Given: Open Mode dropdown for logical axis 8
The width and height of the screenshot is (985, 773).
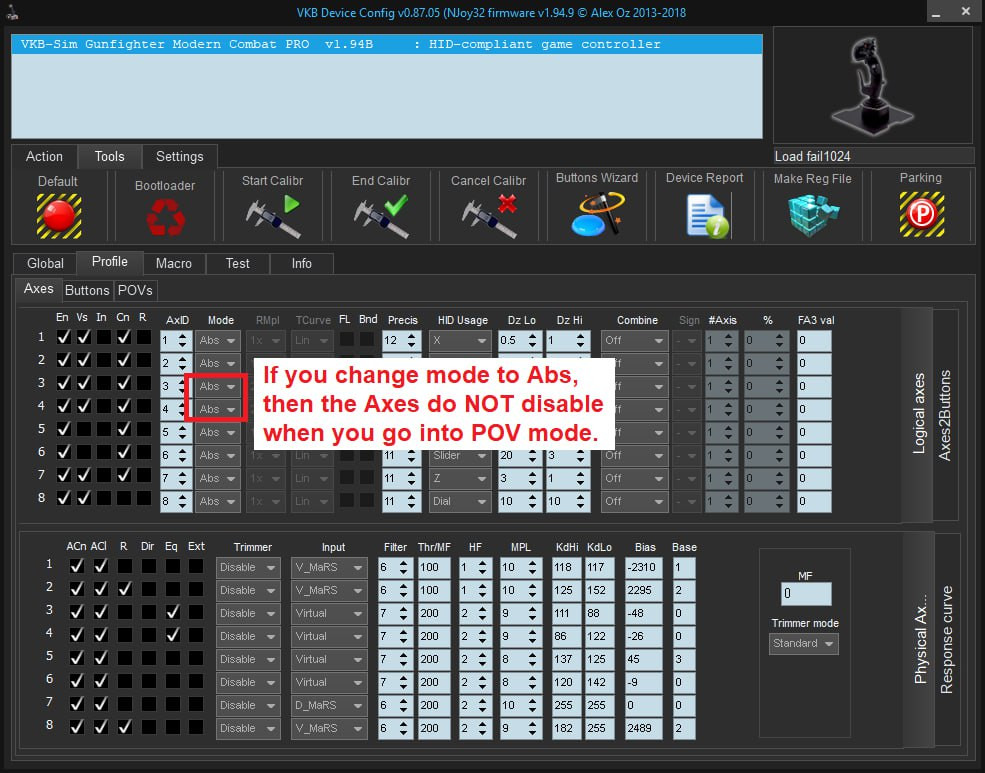Looking at the screenshot, I should point(218,501).
